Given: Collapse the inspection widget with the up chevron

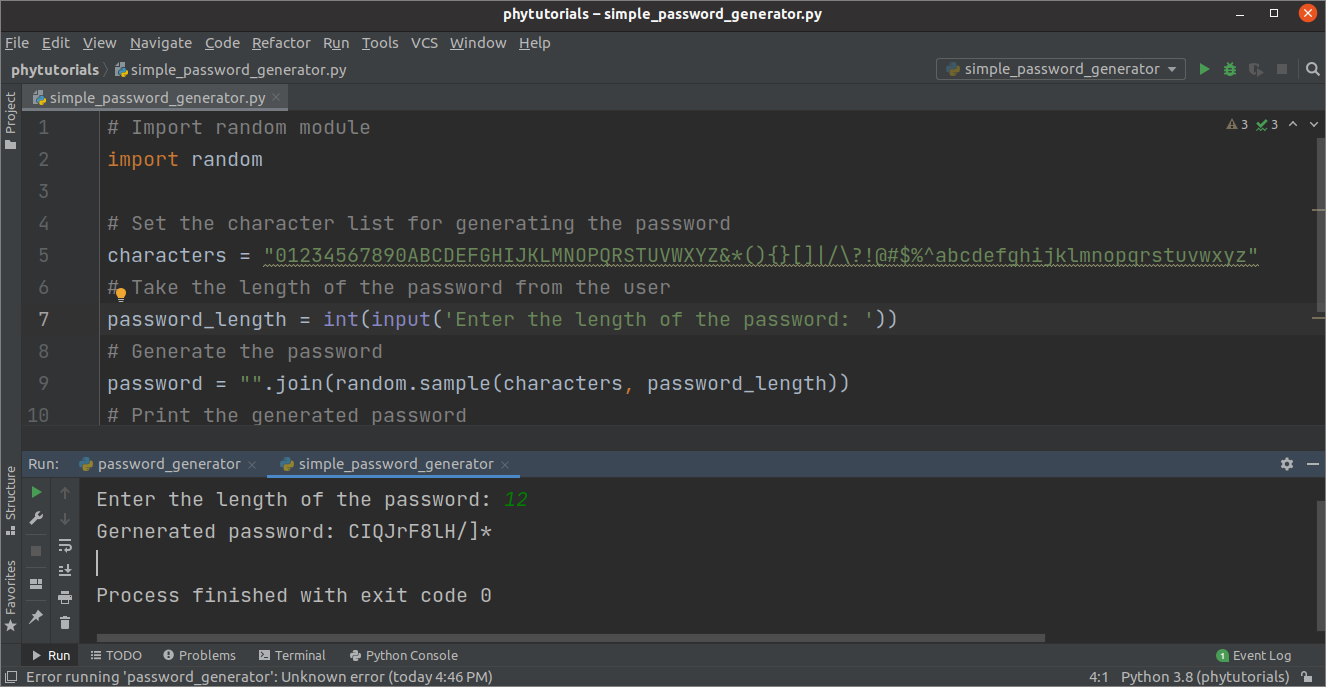Looking at the screenshot, I should pyautogui.click(x=1292, y=124).
